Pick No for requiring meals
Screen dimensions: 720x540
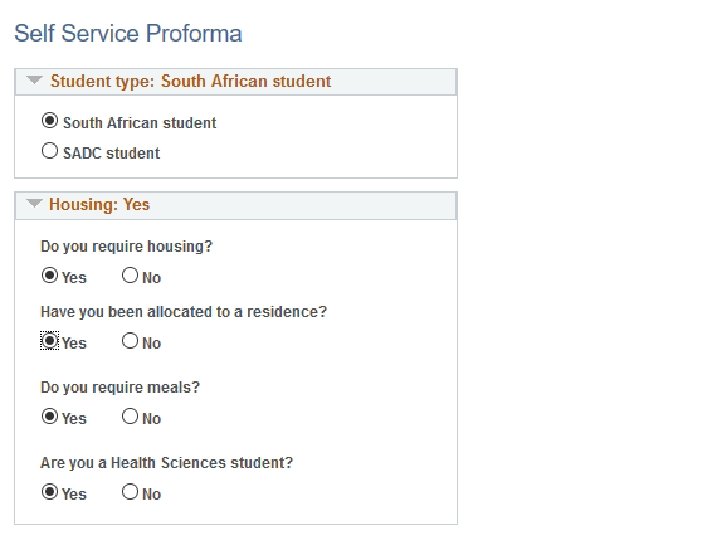[x=130, y=416]
